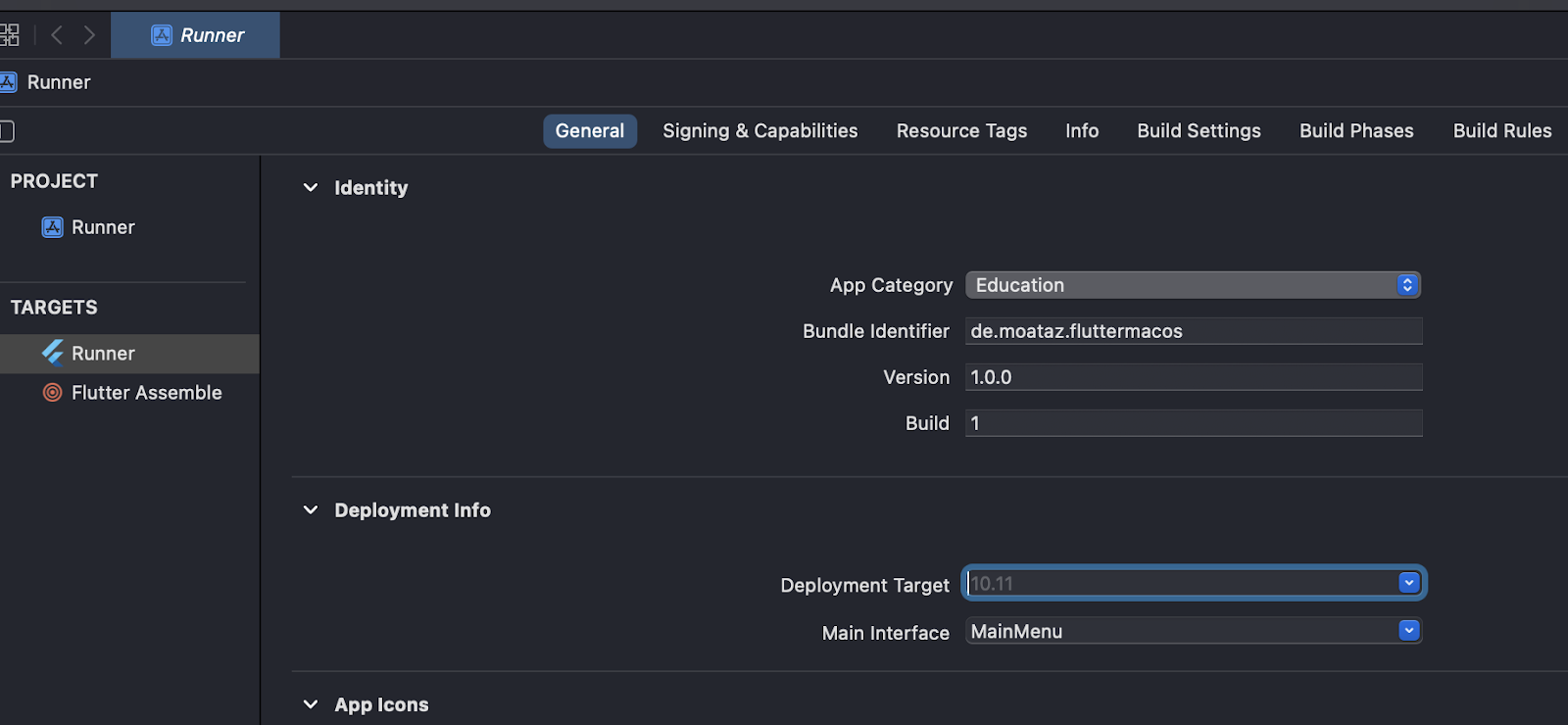Go forward with the right arrow
The image size is (1568, 725).
click(x=89, y=35)
